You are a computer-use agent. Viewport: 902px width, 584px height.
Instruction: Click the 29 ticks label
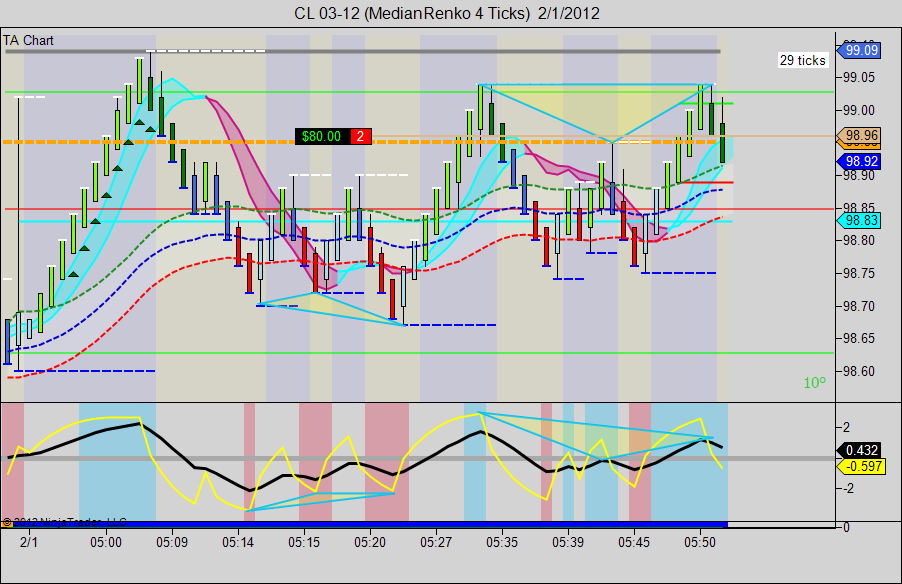[x=802, y=60]
